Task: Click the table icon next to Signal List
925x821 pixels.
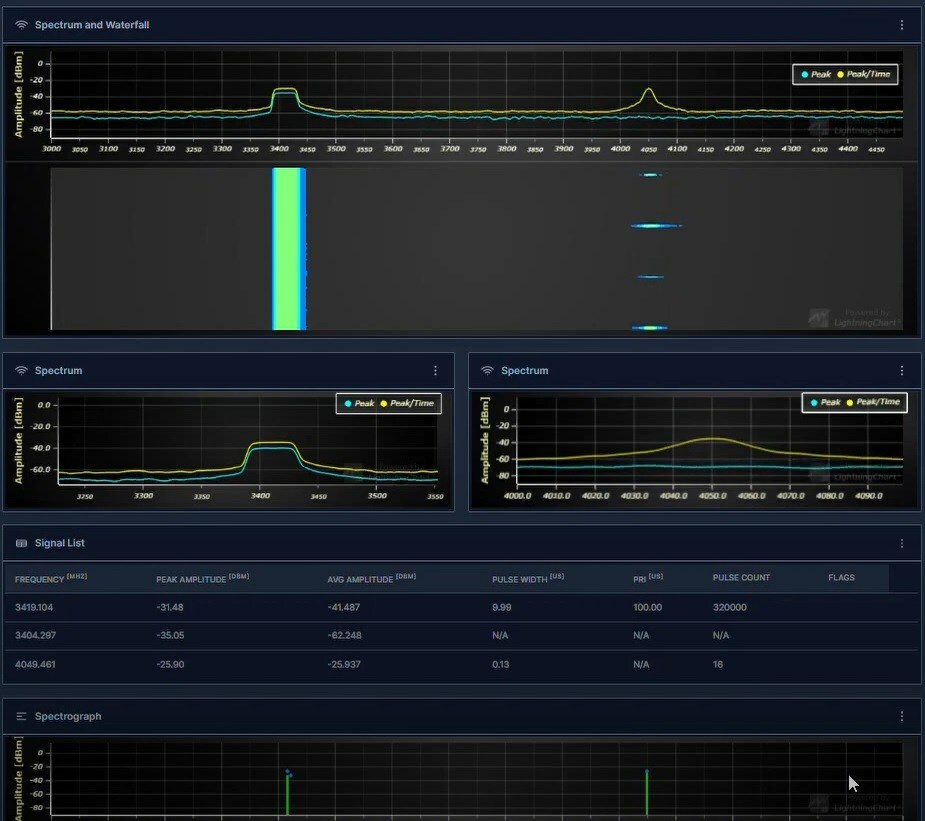Action: pyautogui.click(x=21, y=544)
